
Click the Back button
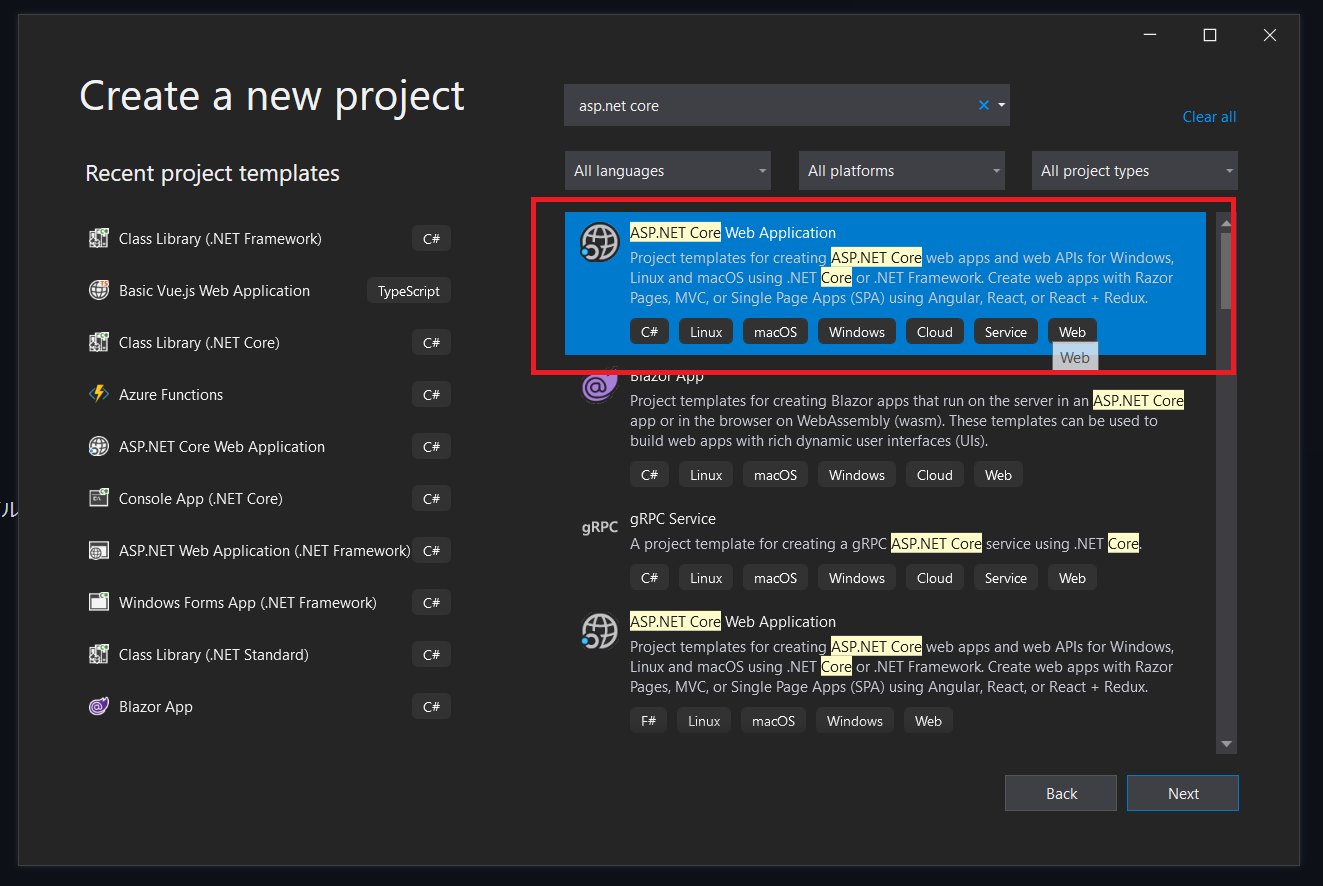click(x=1061, y=793)
